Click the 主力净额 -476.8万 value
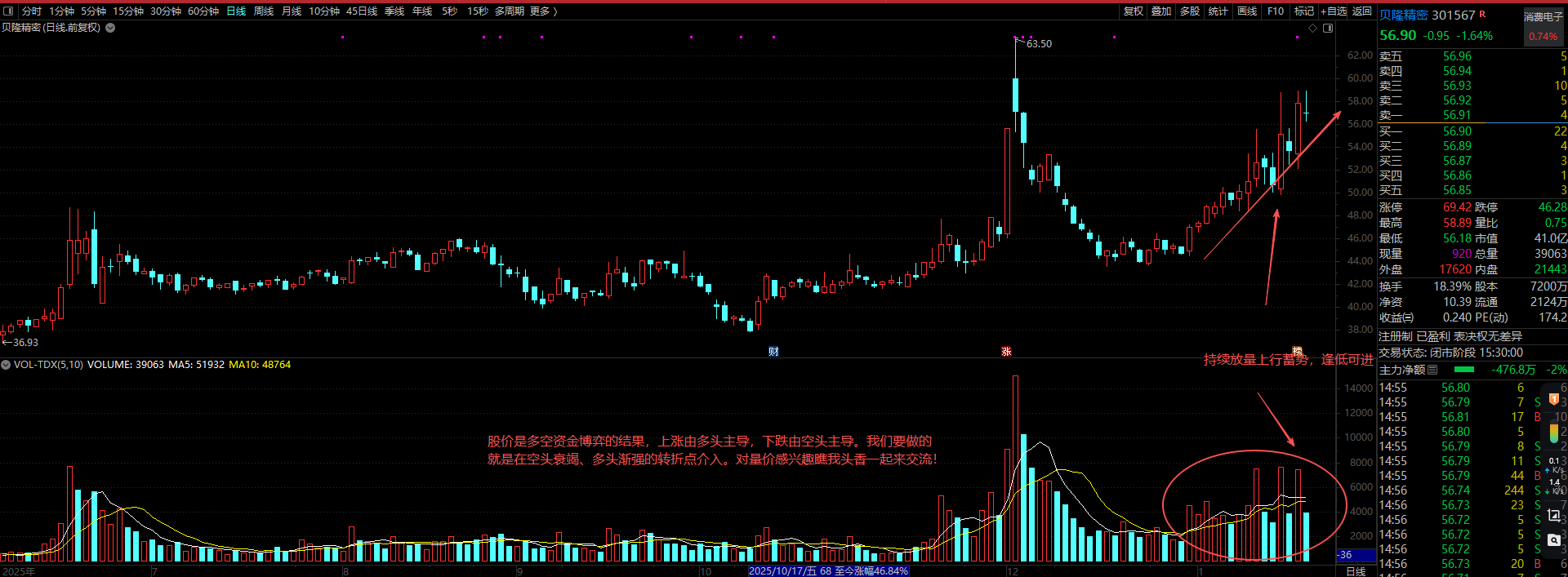 (x=1513, y=370)
